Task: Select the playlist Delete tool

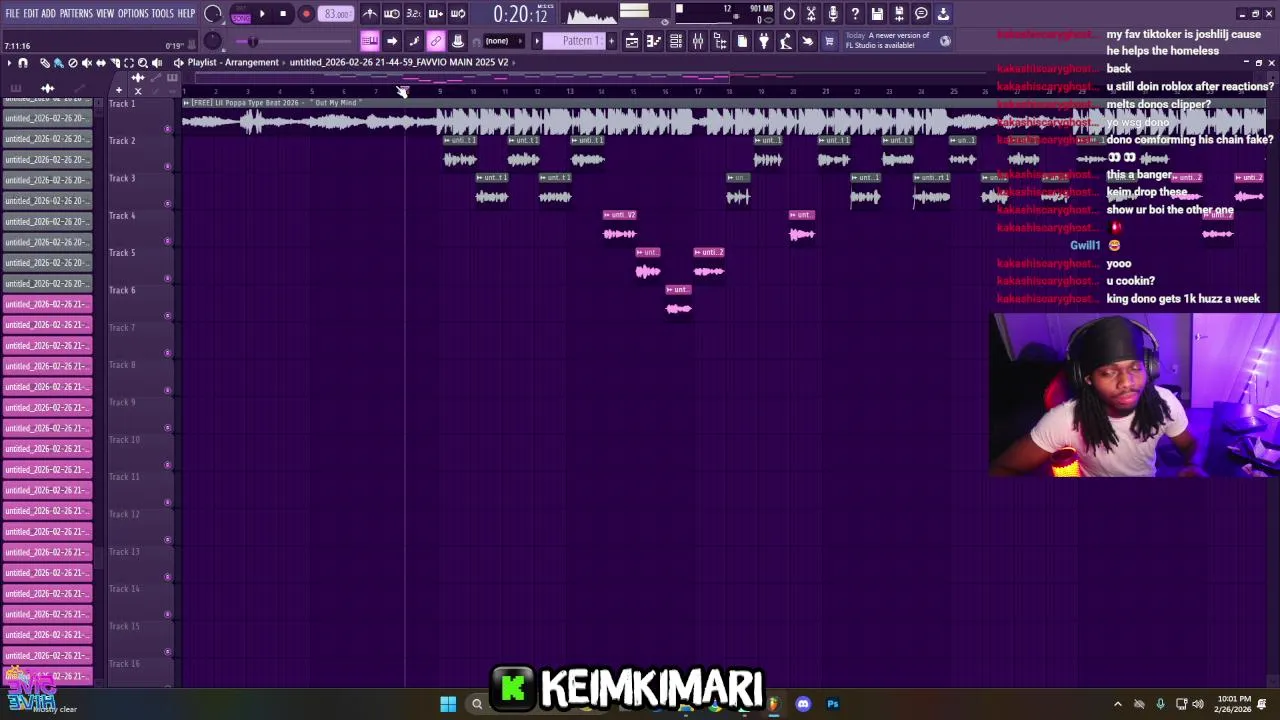Action: tap(72, 63)
